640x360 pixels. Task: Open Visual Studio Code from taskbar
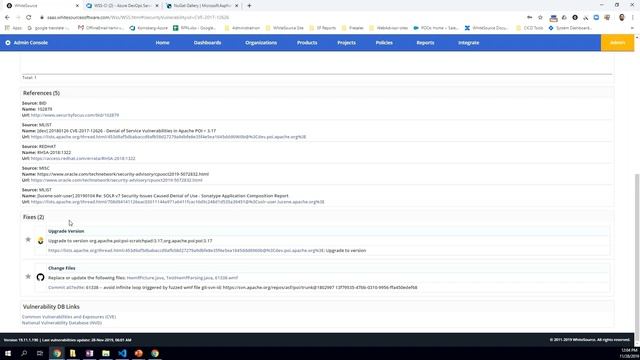point(122,353)
